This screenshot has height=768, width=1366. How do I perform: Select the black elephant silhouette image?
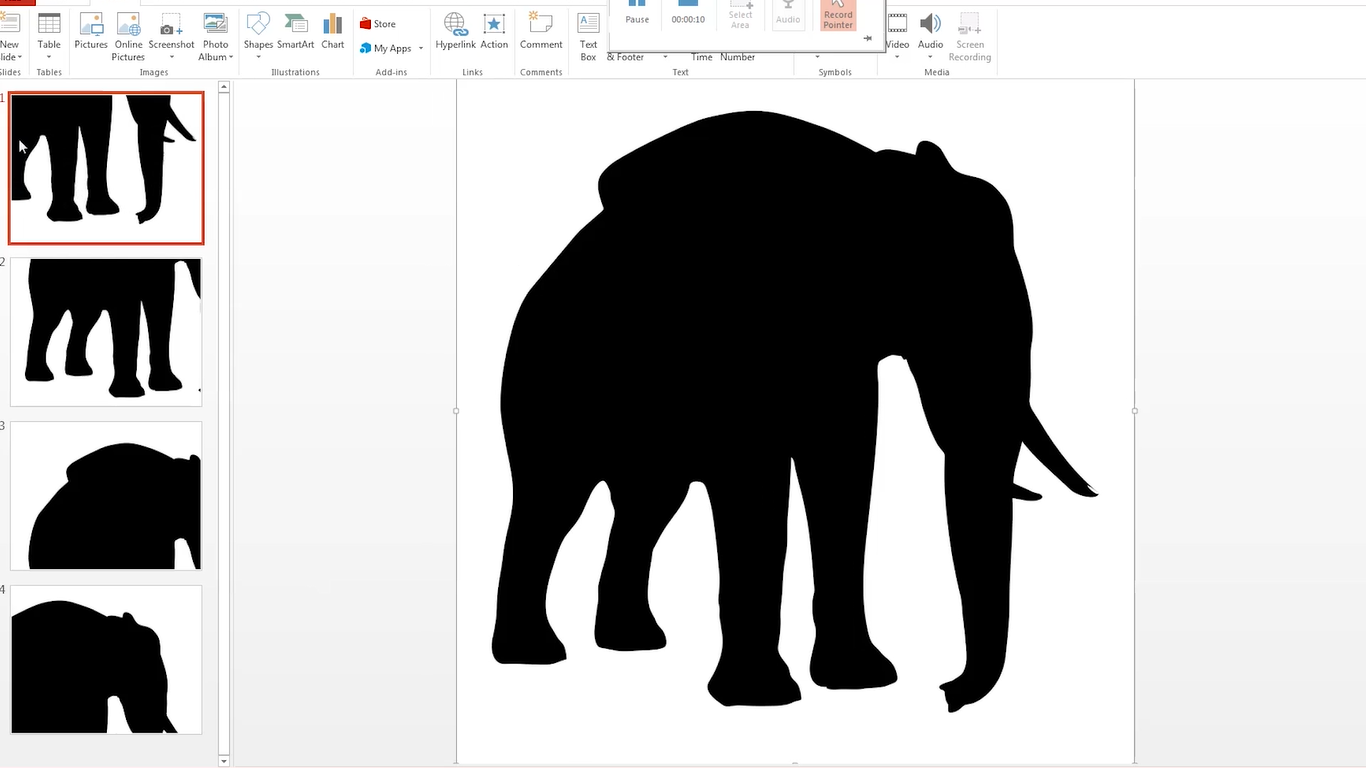tap(795, 411)
